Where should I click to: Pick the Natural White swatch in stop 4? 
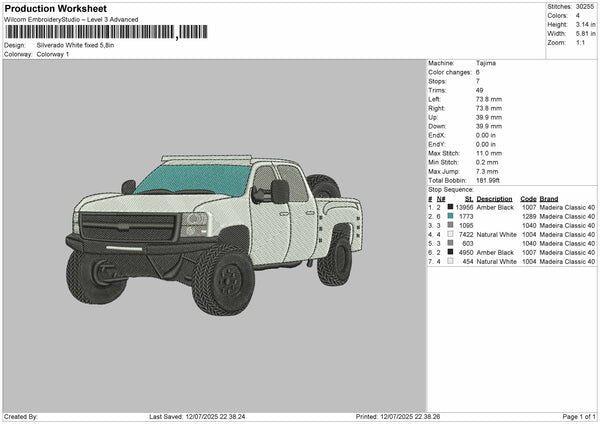451,234
